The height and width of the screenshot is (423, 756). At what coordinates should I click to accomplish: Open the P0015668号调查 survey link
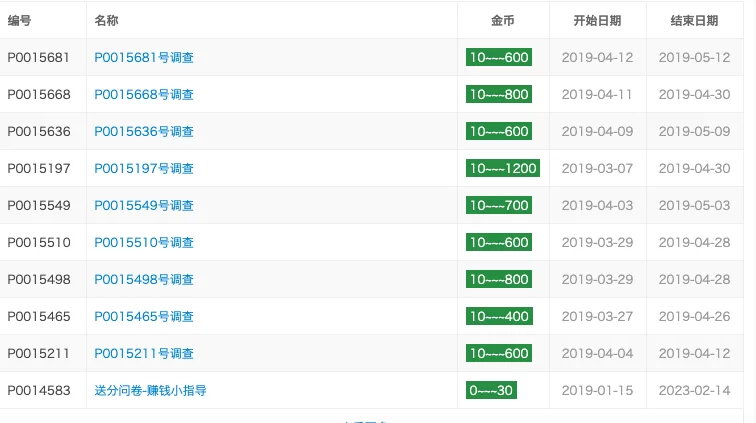pyautogui.click(x=144, y=95)
